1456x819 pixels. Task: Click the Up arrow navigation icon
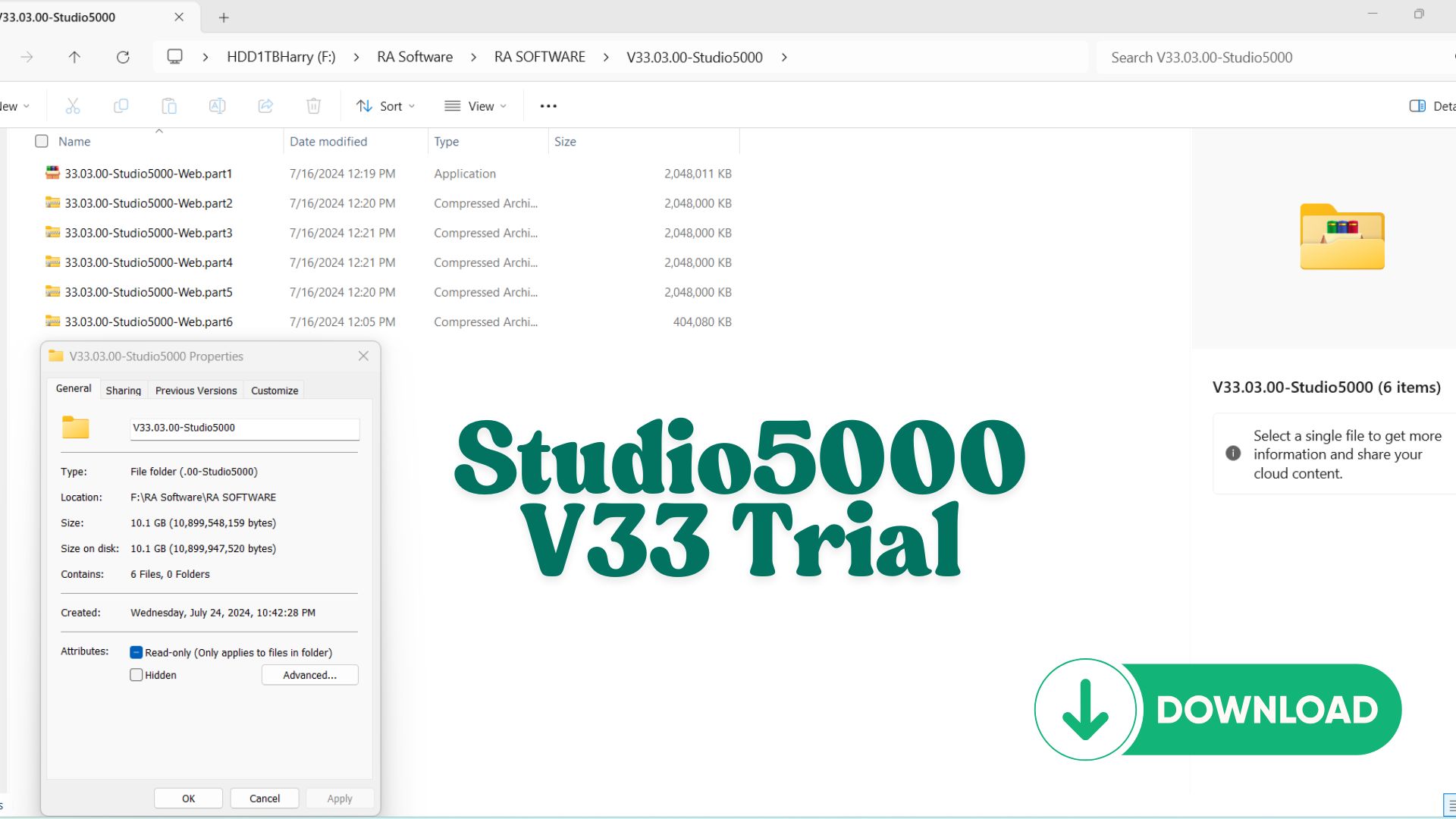74,57
